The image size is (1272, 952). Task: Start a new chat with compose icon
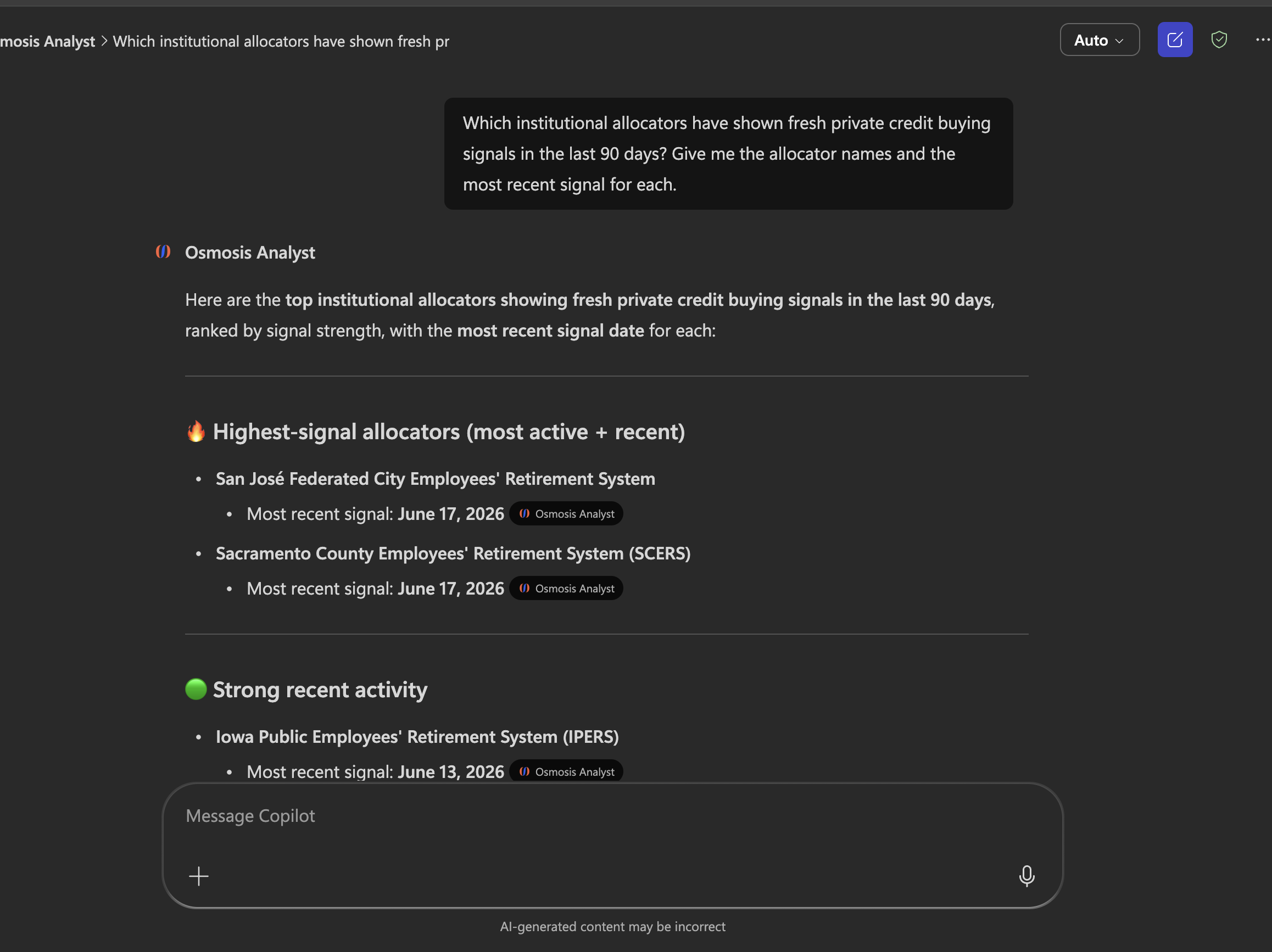pos(1174,40)
